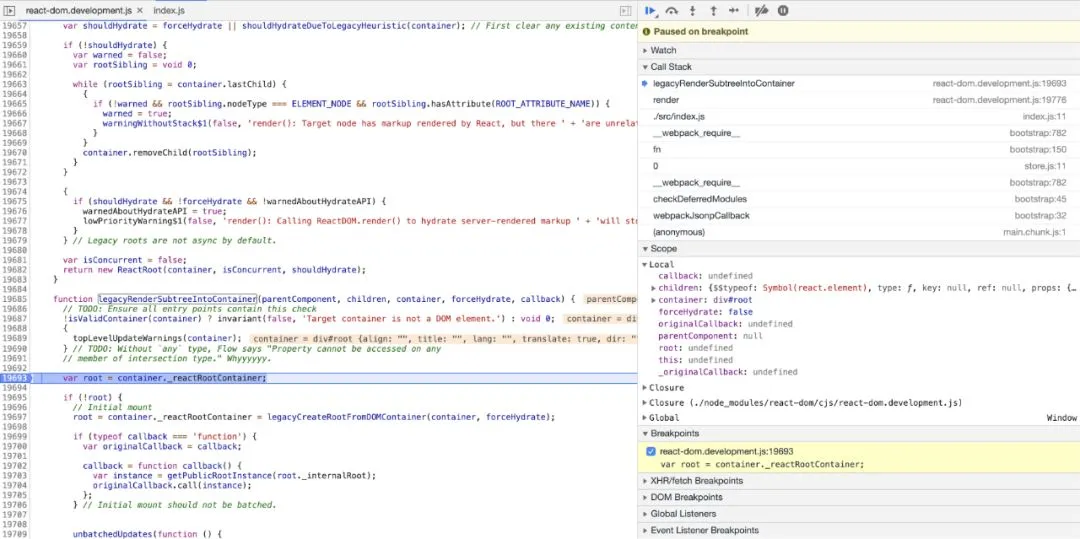Click 'var isConcurrent = false;' code line
1080x539 pixels.
pyautogui.click(x=125, y=260)
